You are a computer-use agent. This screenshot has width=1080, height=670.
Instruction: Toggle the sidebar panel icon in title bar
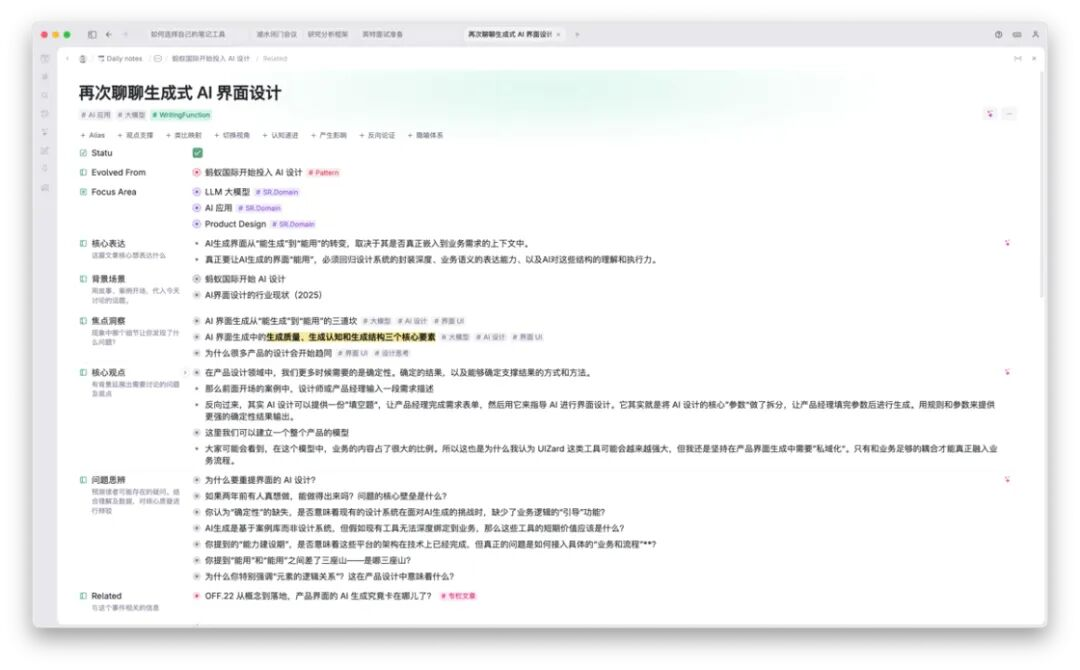tap(92, 34)
